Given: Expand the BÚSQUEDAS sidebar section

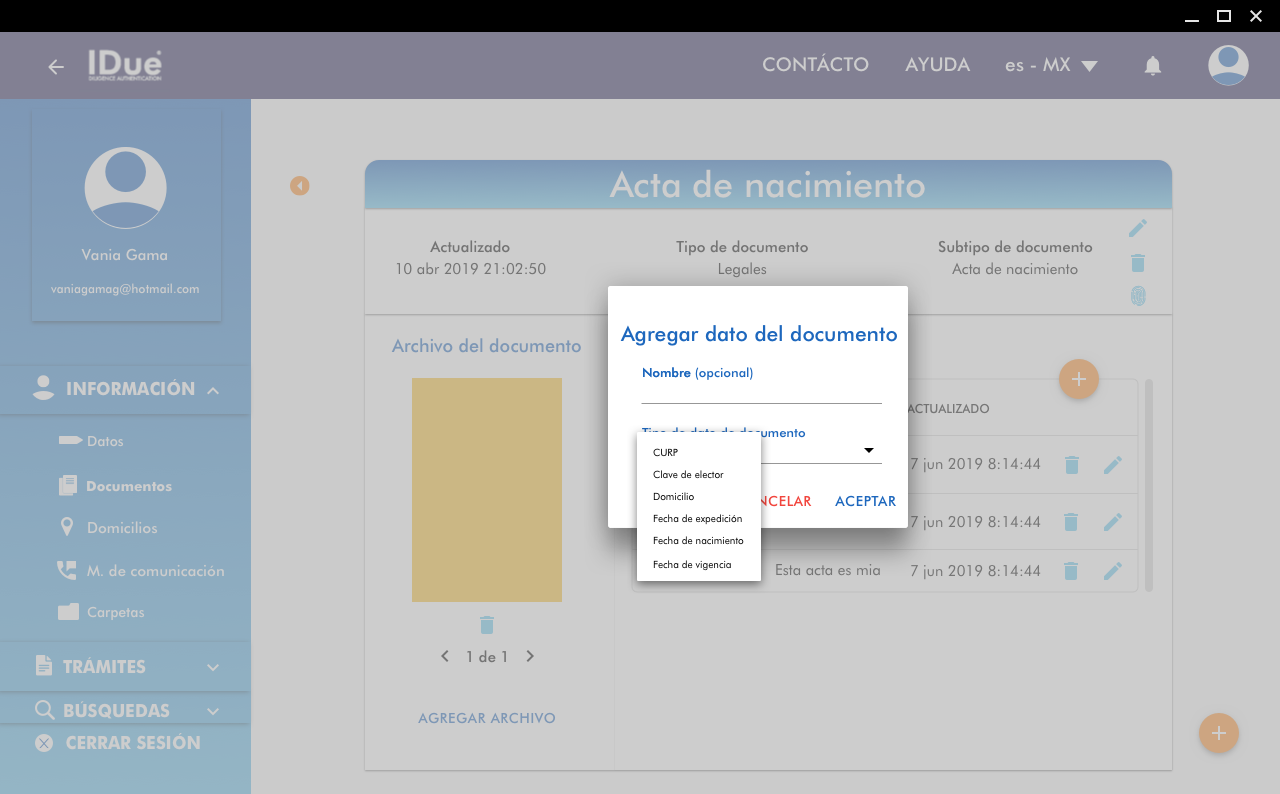Looking at the screenshot, I should [x=213, y=711].
